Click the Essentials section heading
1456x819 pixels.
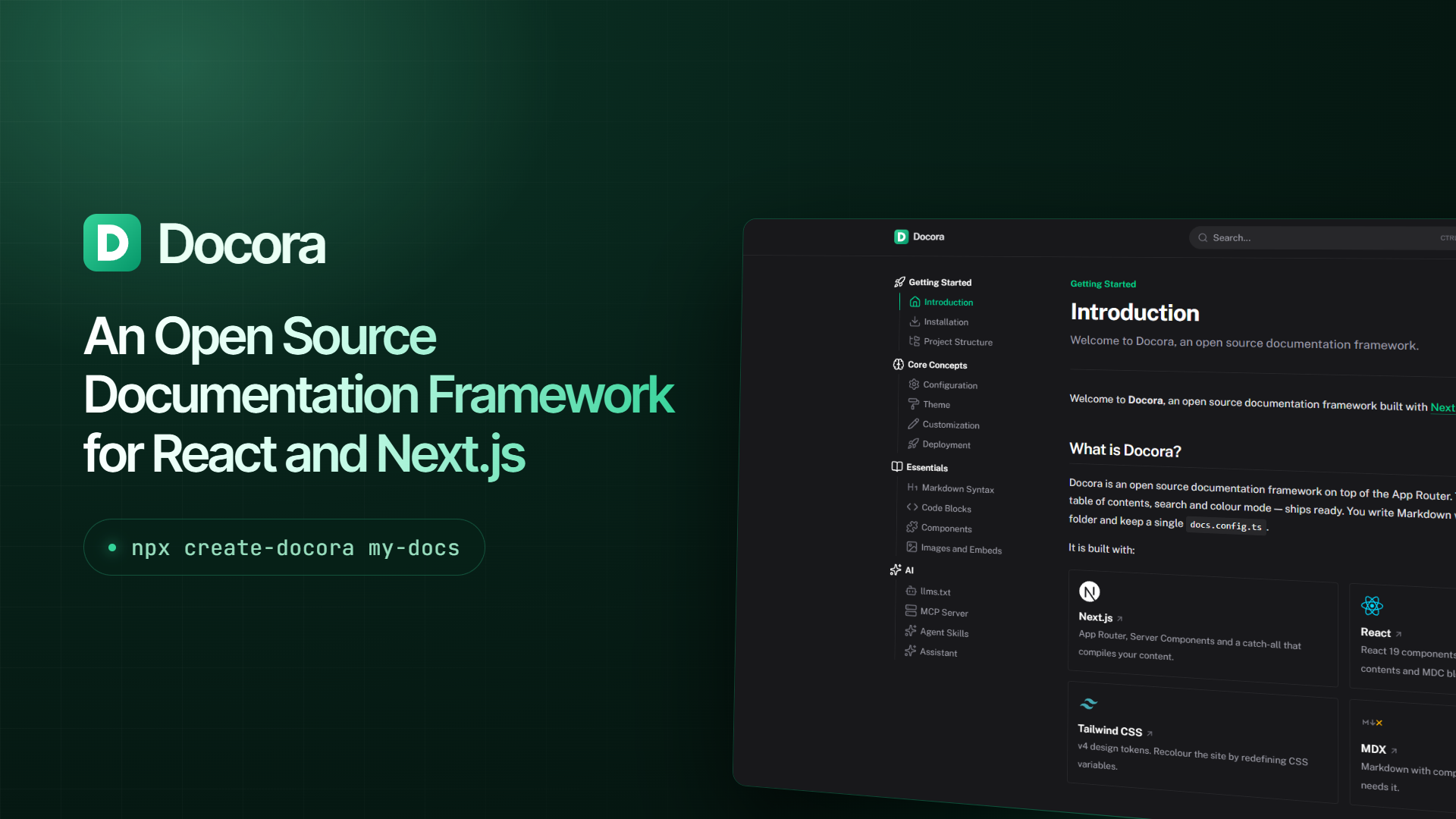pyautogui.click(x=927, y=468)
